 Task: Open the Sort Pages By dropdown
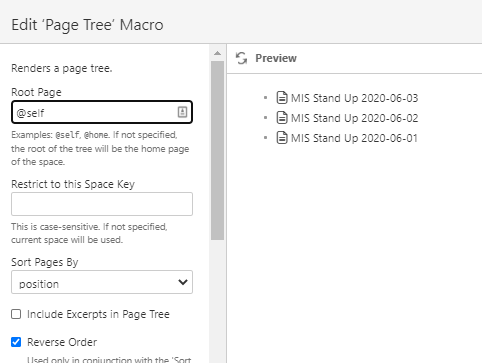click(102, 282)
